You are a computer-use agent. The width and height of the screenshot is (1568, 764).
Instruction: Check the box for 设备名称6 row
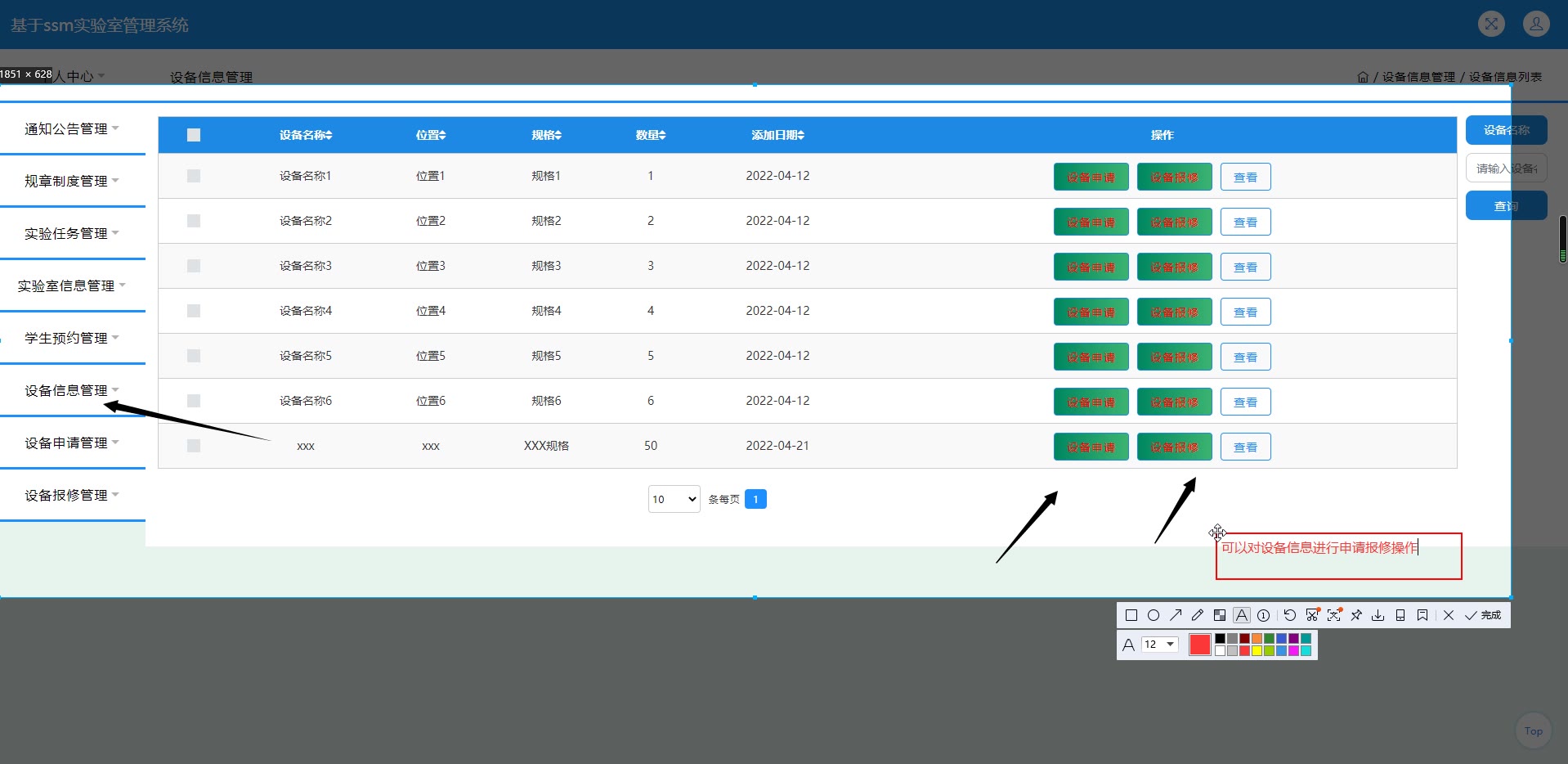[x=194, y=401]
